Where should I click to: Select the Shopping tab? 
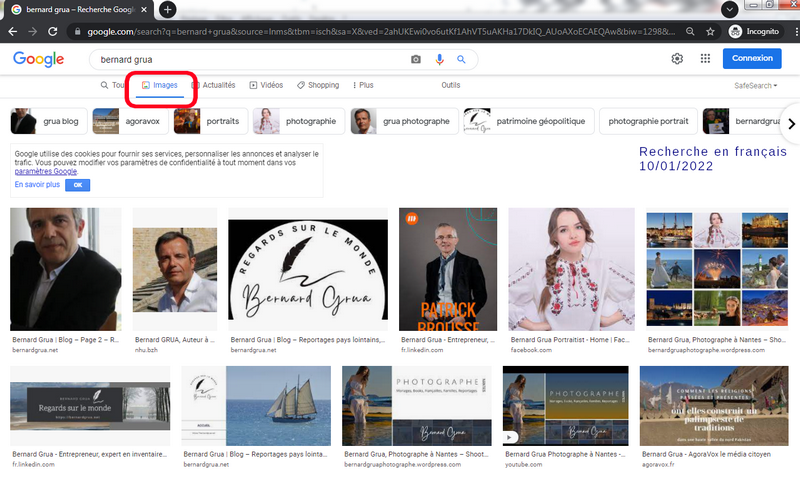click(318, 86)
